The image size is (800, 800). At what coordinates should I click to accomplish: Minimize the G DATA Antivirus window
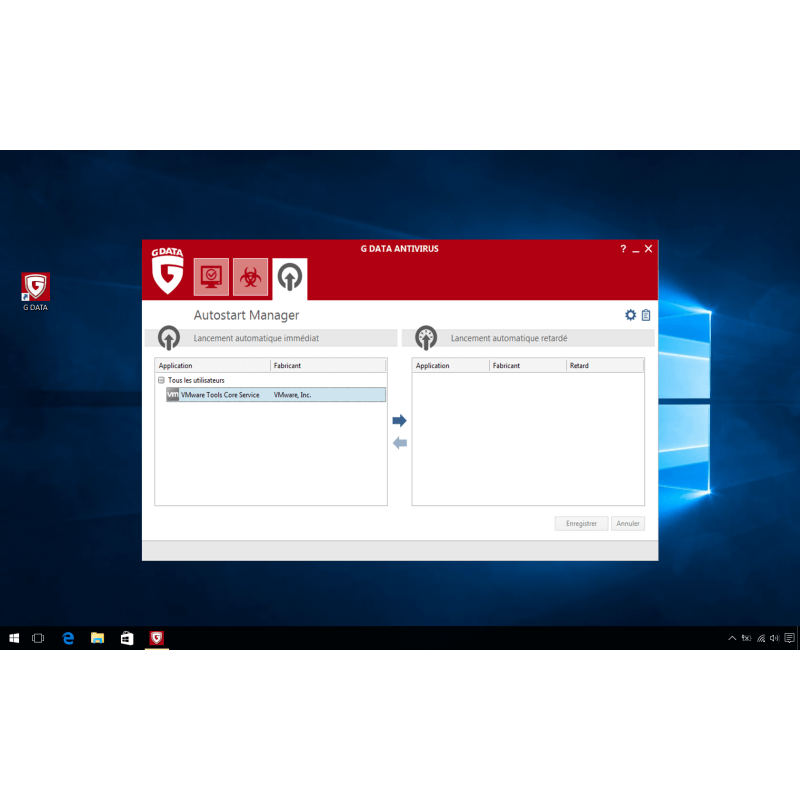(x=636, y=249)
